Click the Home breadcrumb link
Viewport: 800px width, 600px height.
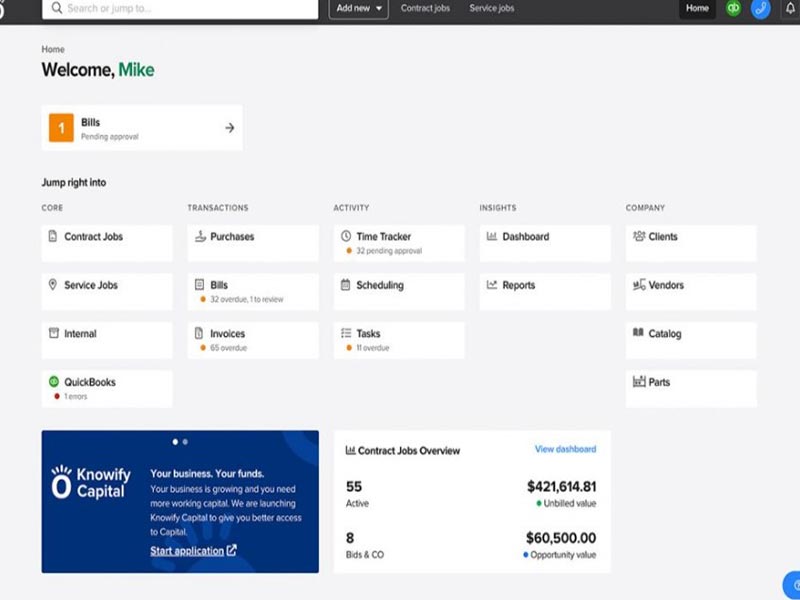click(x=53, y=49)
